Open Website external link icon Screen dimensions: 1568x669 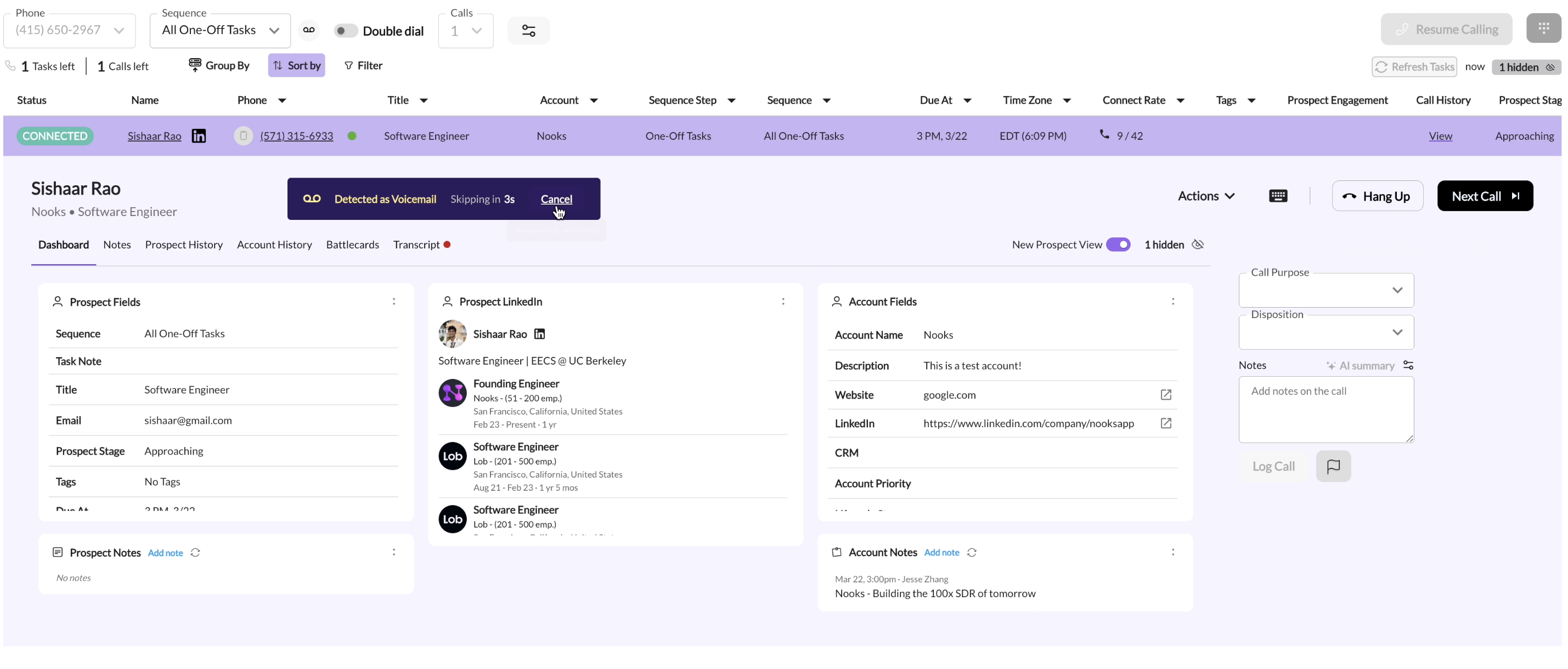1166,395
